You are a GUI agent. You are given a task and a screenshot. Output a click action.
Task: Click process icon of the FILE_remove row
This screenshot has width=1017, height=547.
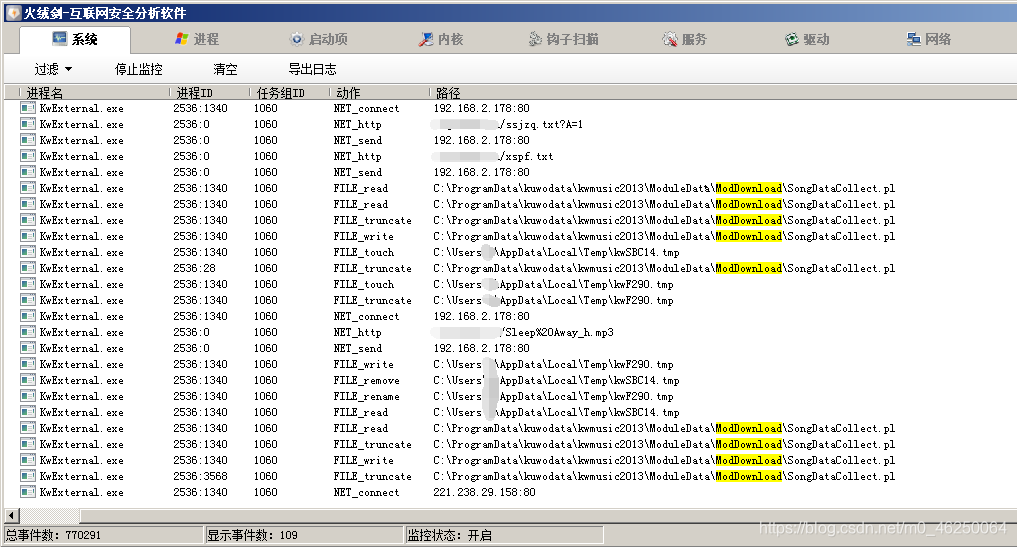click(28, 380)
